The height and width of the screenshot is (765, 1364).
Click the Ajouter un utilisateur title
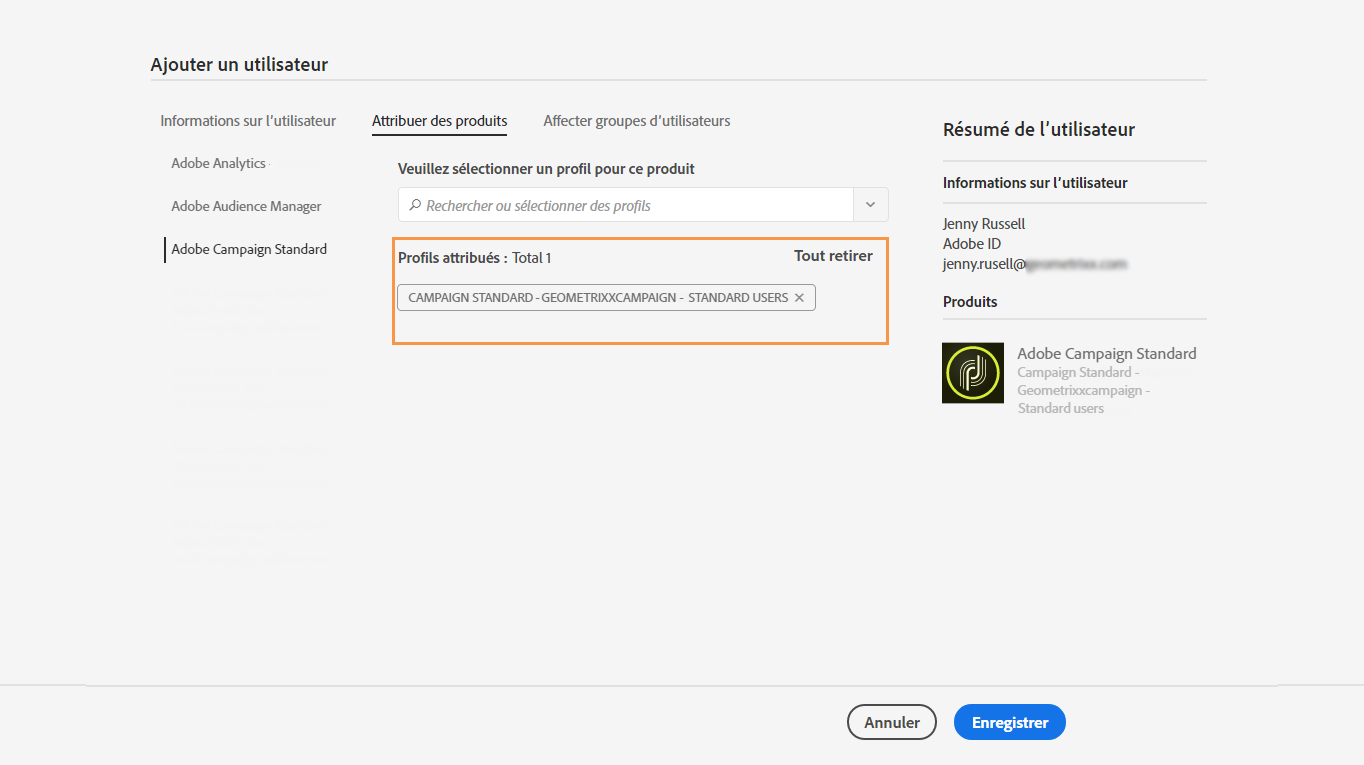coord(239,65)
